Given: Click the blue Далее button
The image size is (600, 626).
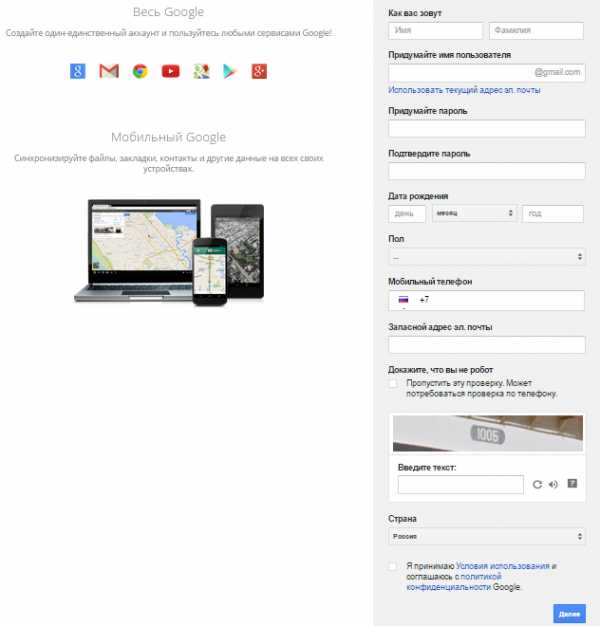Looking at the screenshot, I should [x=569, y=614].
